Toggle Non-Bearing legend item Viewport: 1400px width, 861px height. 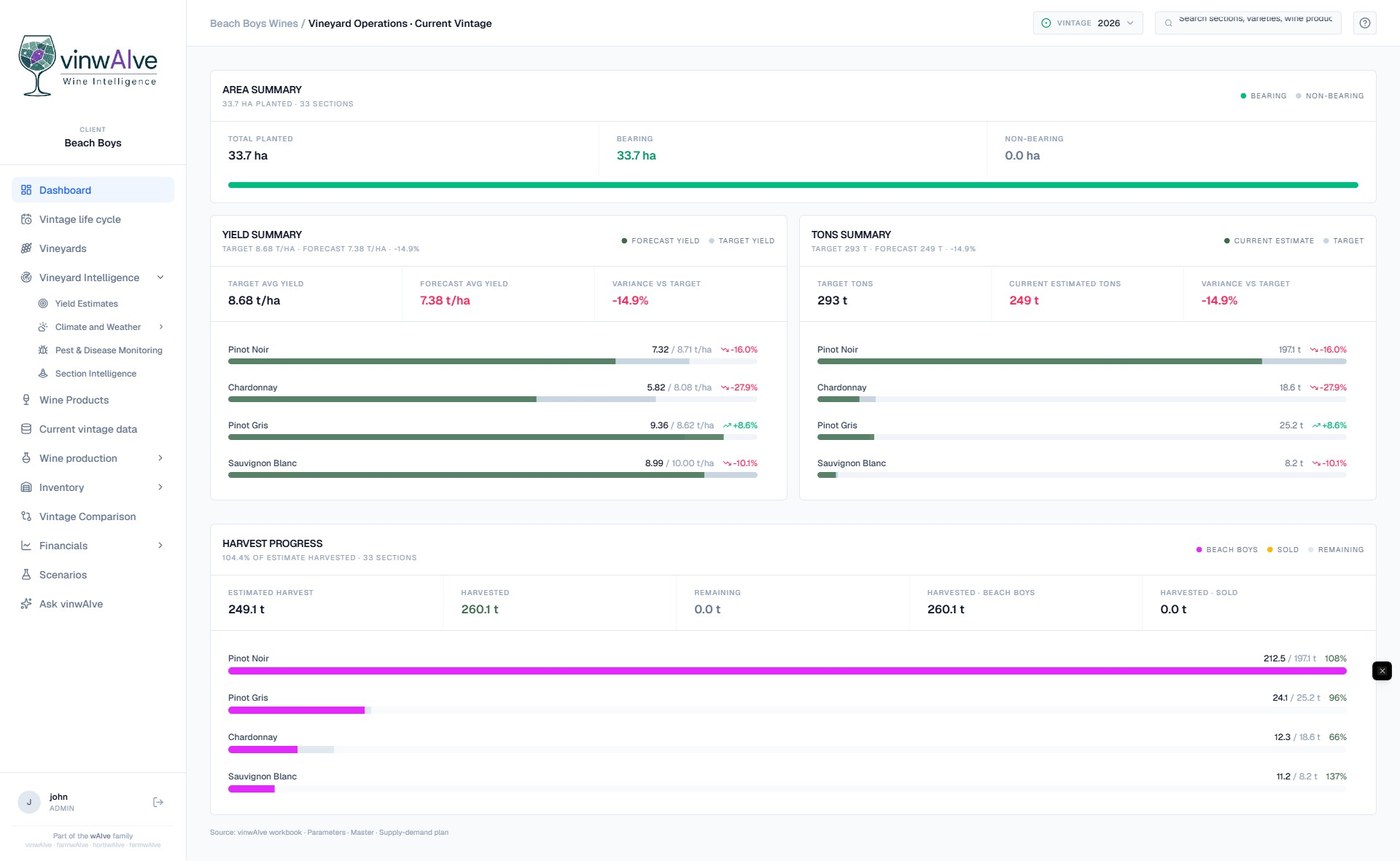[x=1330, y=96]
